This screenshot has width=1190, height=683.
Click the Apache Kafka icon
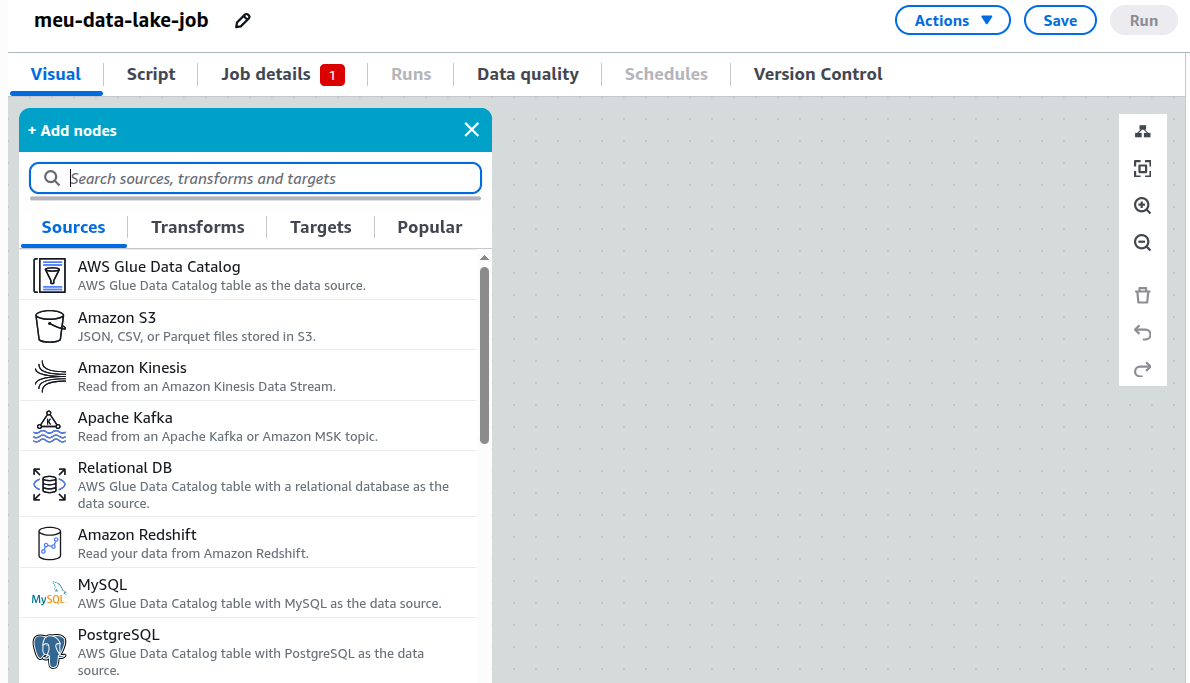click(49, 426)
